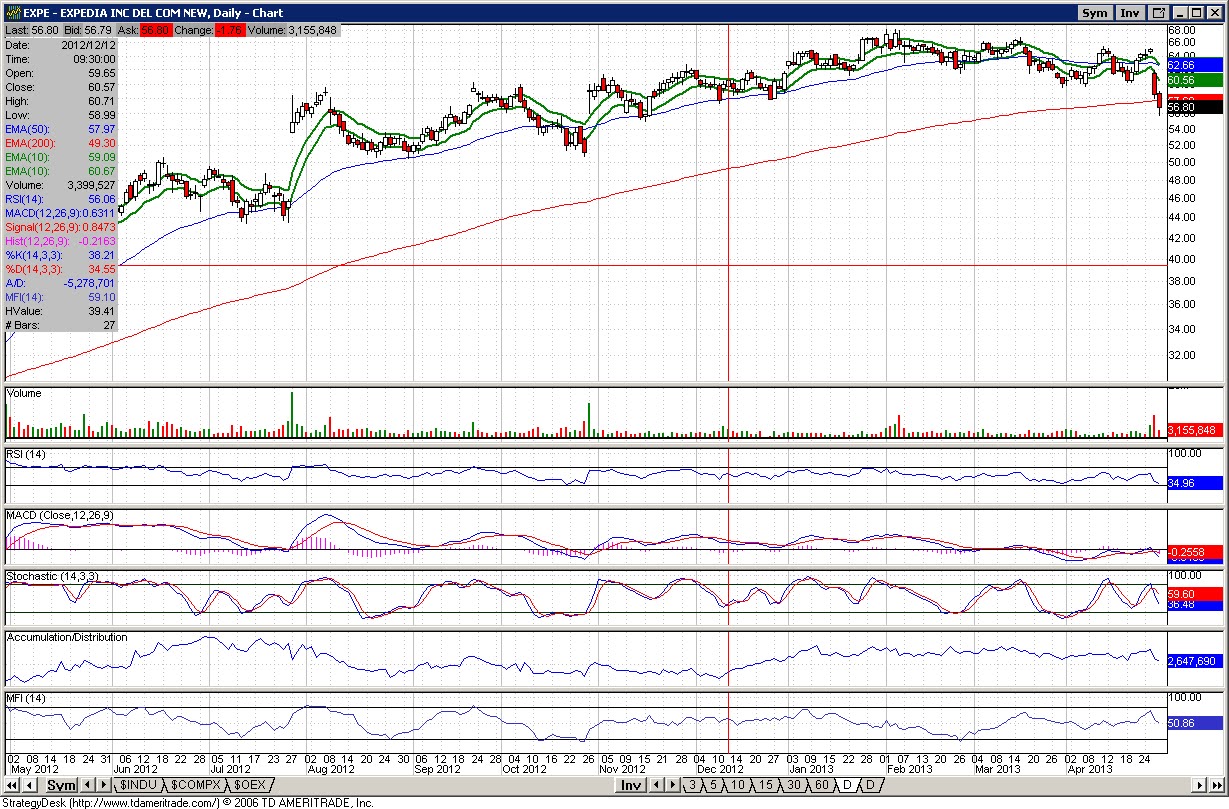Click the Sym button in title bar
This screenshot has height=809, width=1229.
click(x=1095, y=13)
